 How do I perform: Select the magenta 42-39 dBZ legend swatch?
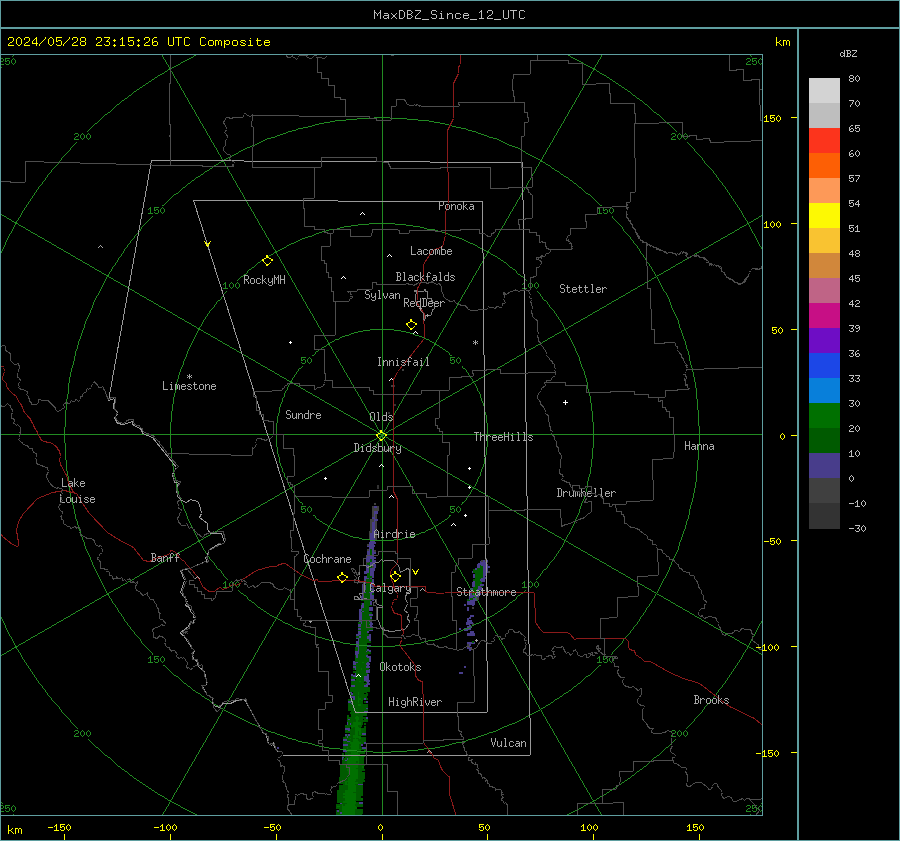pyautogui.click(x=824, y=316)
